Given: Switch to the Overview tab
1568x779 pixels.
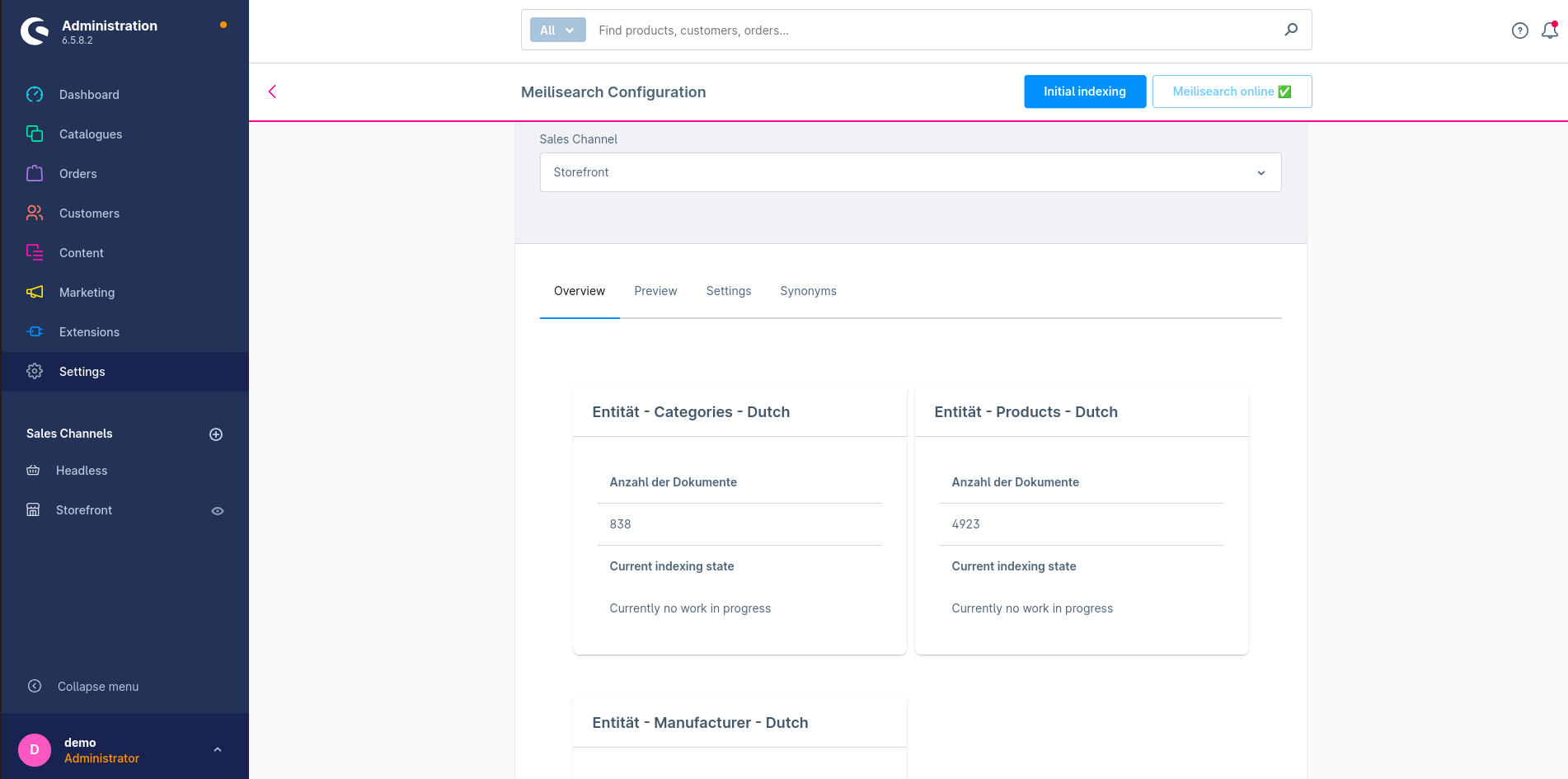Looking at the screenshot, I should coord(580,291).
